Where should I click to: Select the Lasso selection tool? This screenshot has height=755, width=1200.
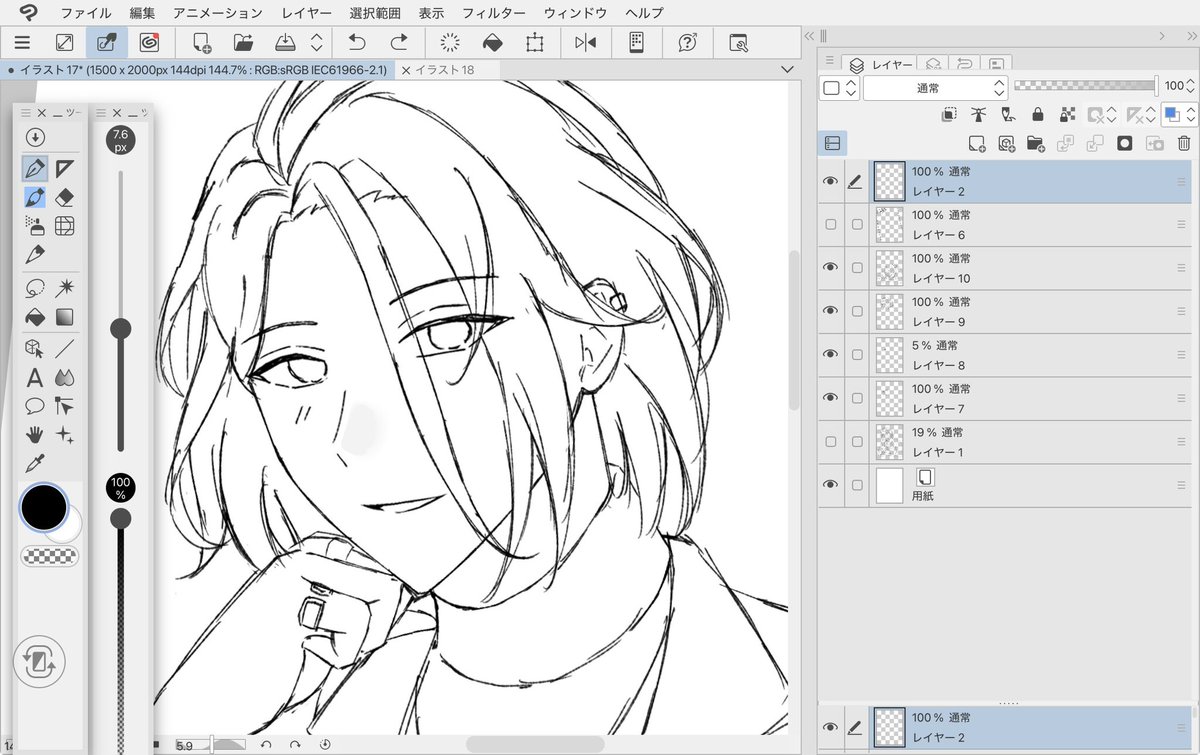pyautogui.click(x=35, y=288)
